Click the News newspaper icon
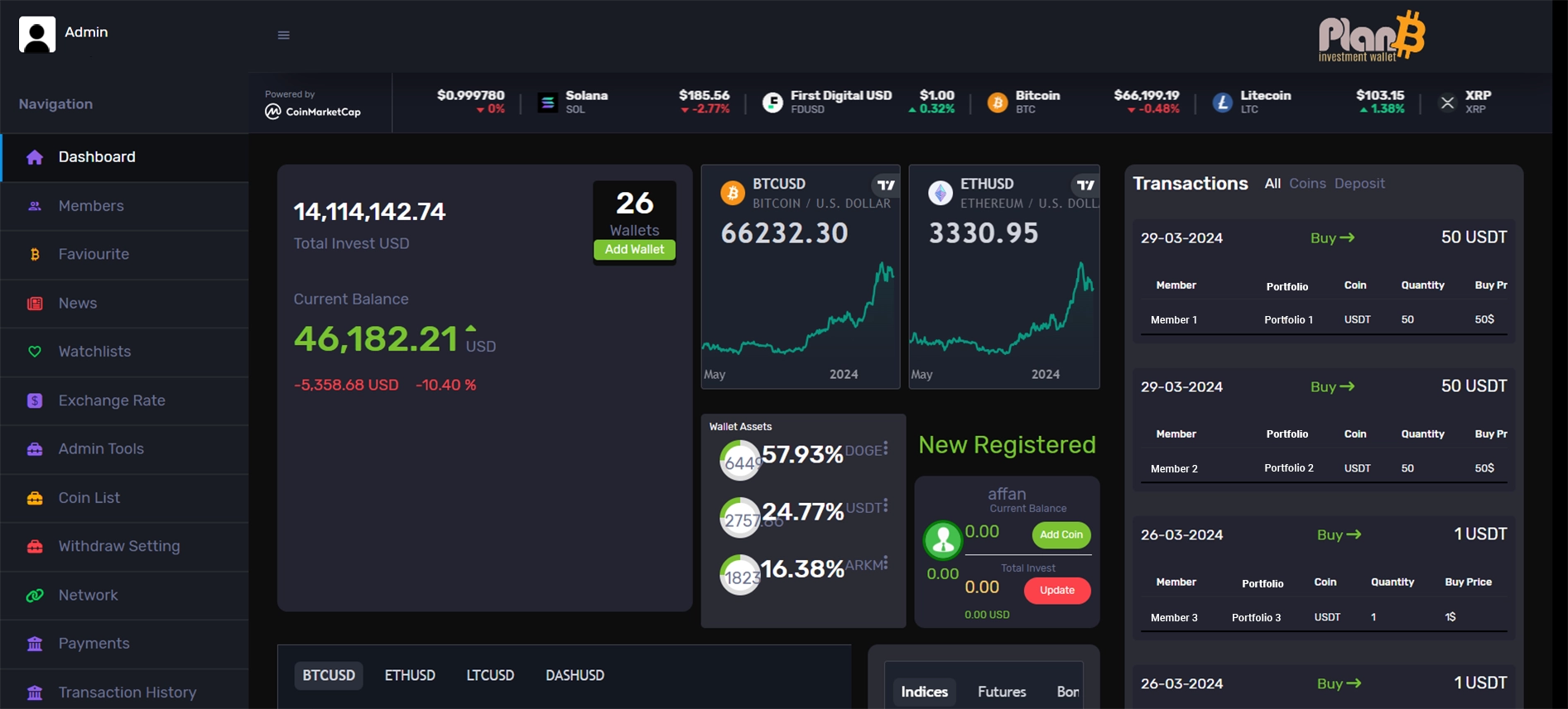Viewport: 1568px width, 709px height. (35, 304)
